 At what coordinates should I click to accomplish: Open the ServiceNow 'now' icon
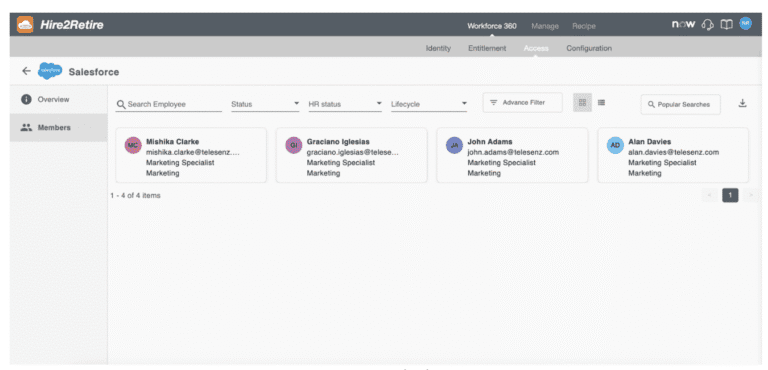click(x=683, y=24)
